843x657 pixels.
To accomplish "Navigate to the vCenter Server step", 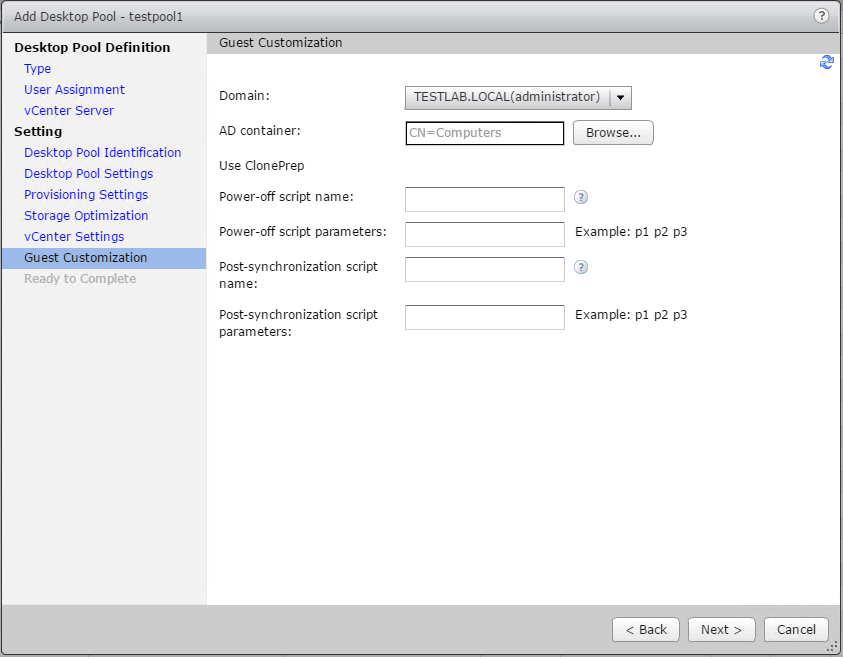I will pos(69,111).
